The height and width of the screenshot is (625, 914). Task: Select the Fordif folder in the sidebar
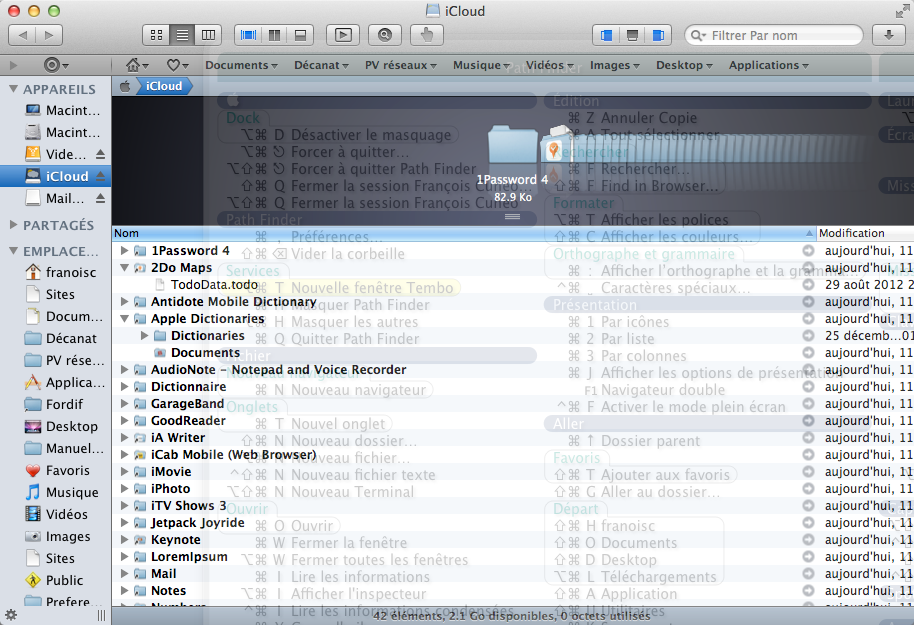click(54, 405)
